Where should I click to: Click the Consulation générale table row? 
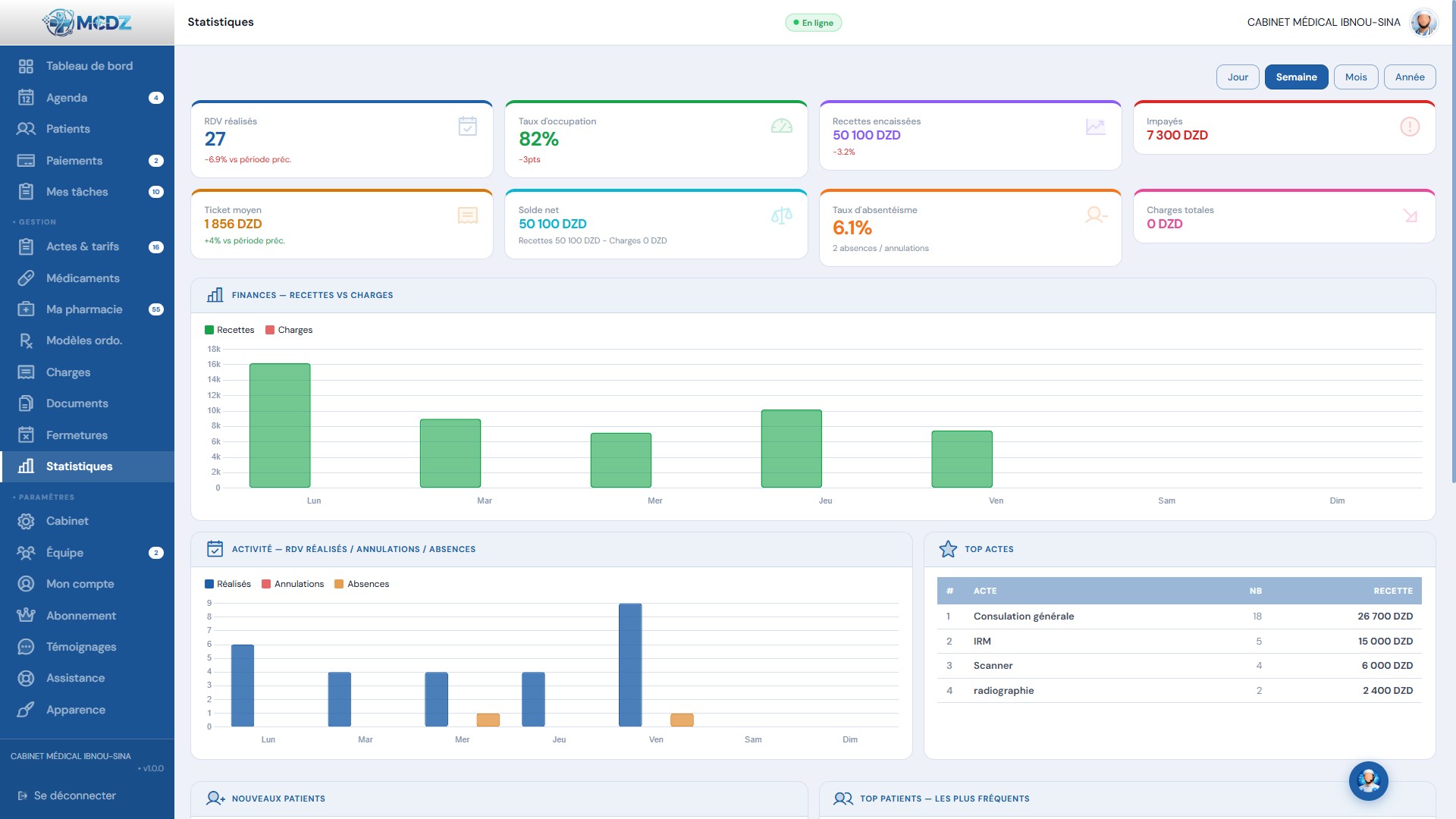click(1179, 617)
